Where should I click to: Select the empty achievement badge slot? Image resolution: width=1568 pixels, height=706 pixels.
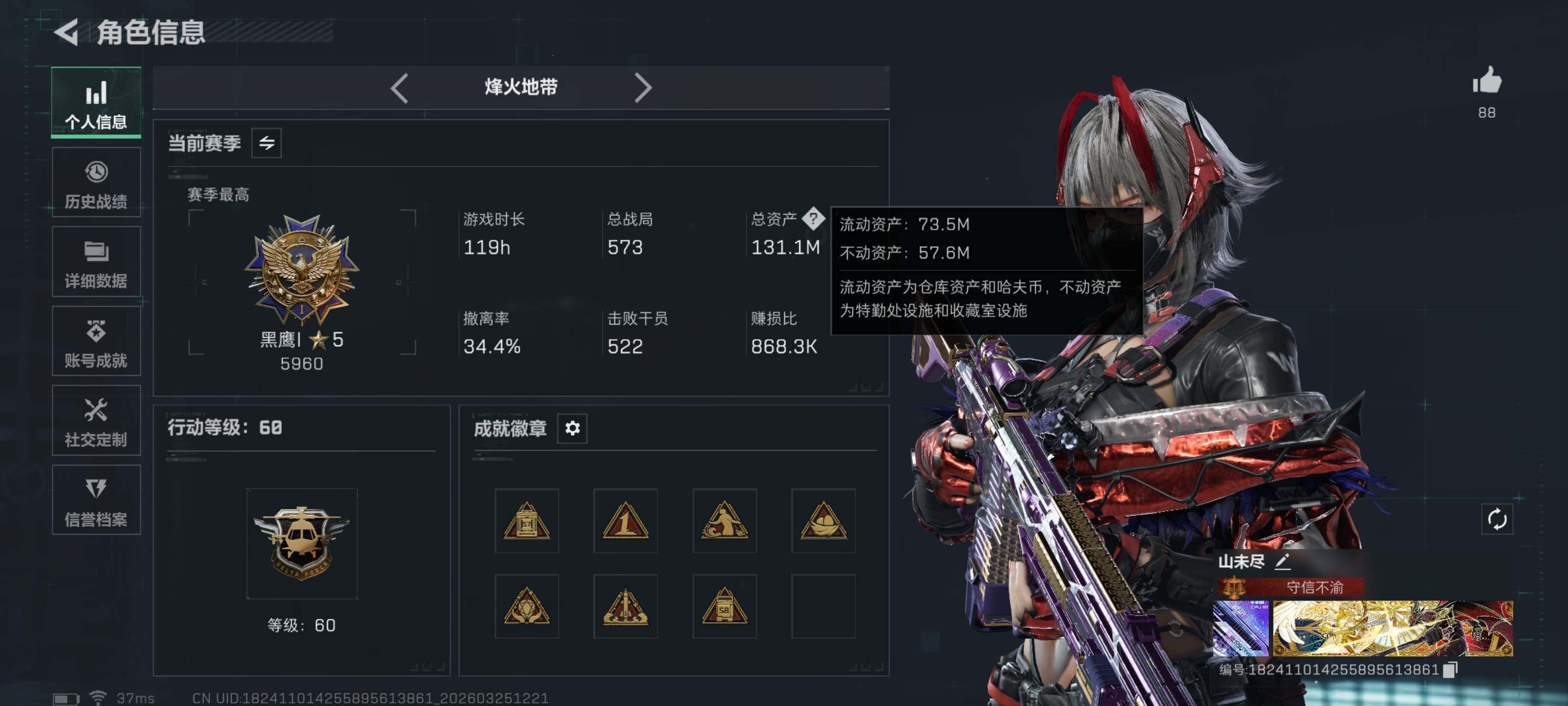823,606
